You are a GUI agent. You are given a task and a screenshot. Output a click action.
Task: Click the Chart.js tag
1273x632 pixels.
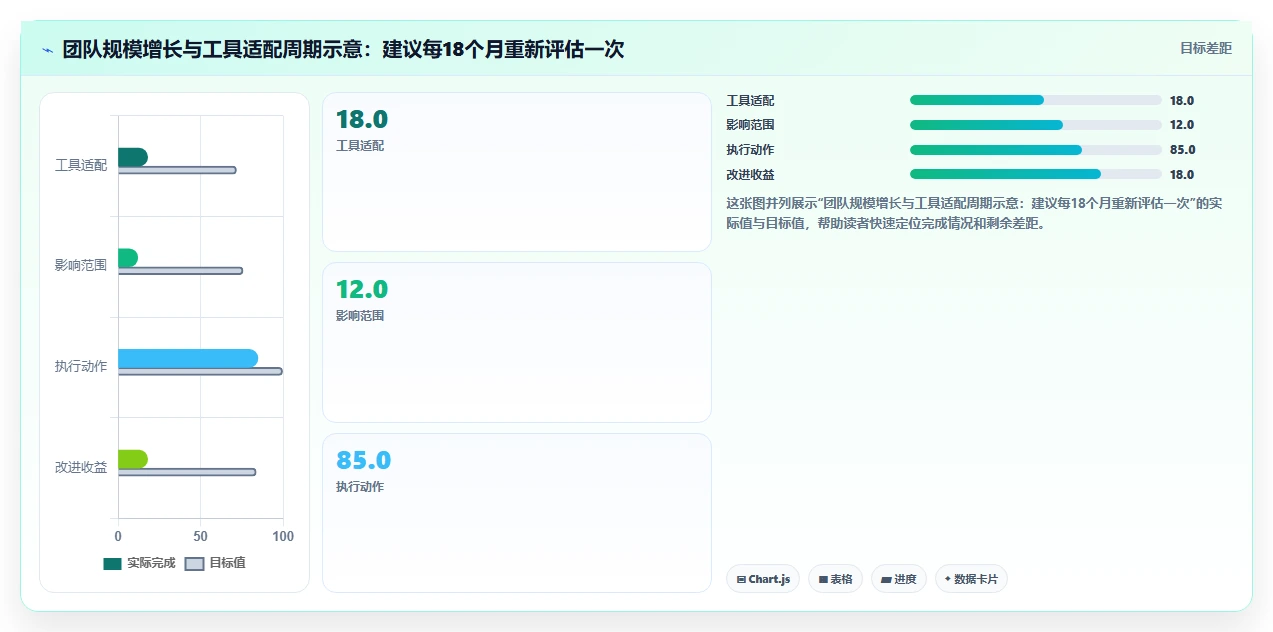pyautogui.click(x=763, y=579)
